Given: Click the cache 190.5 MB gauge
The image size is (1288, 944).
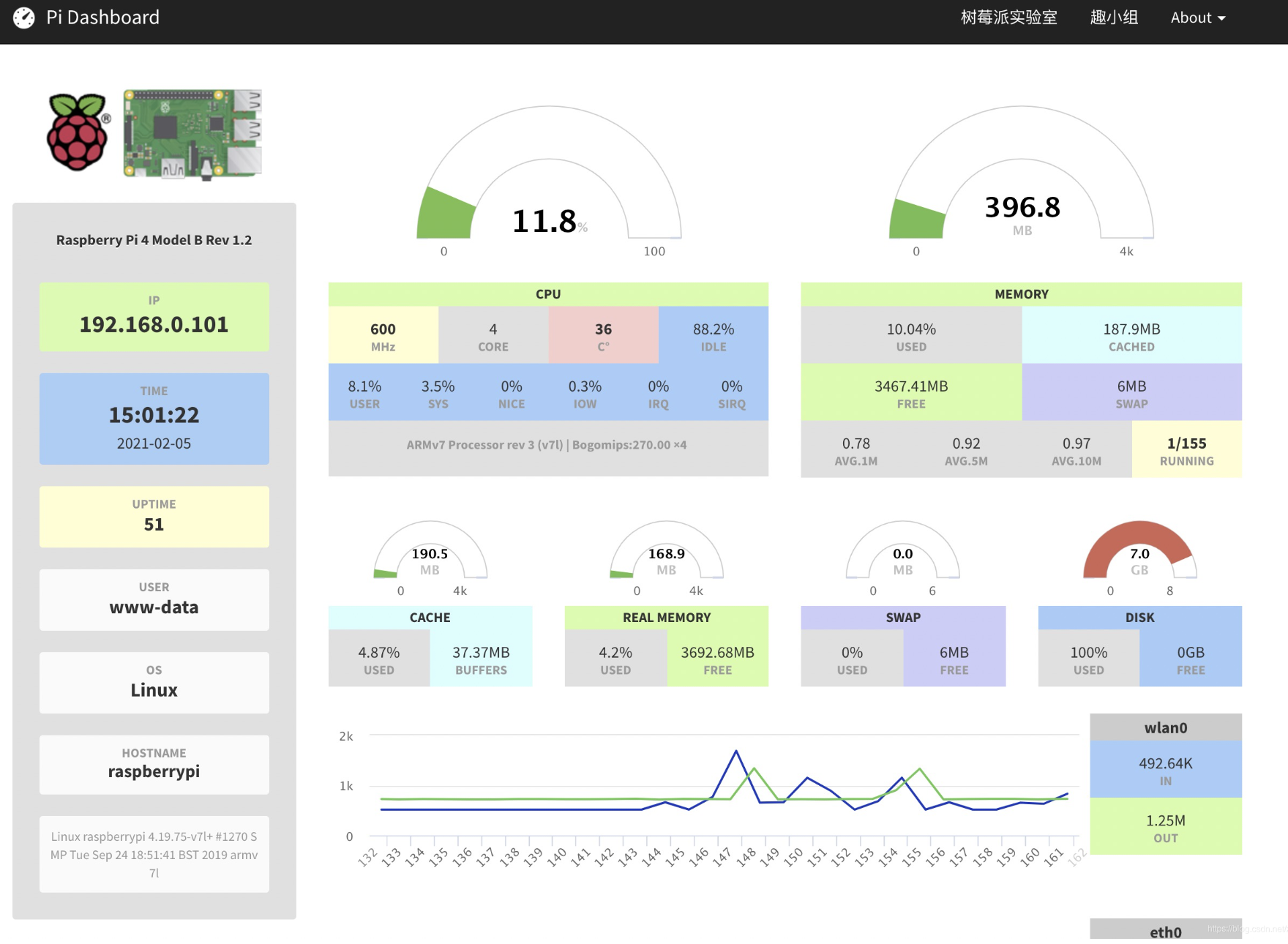Looking at the screenshot, I should pyautogui.click(x=430, y=553).
